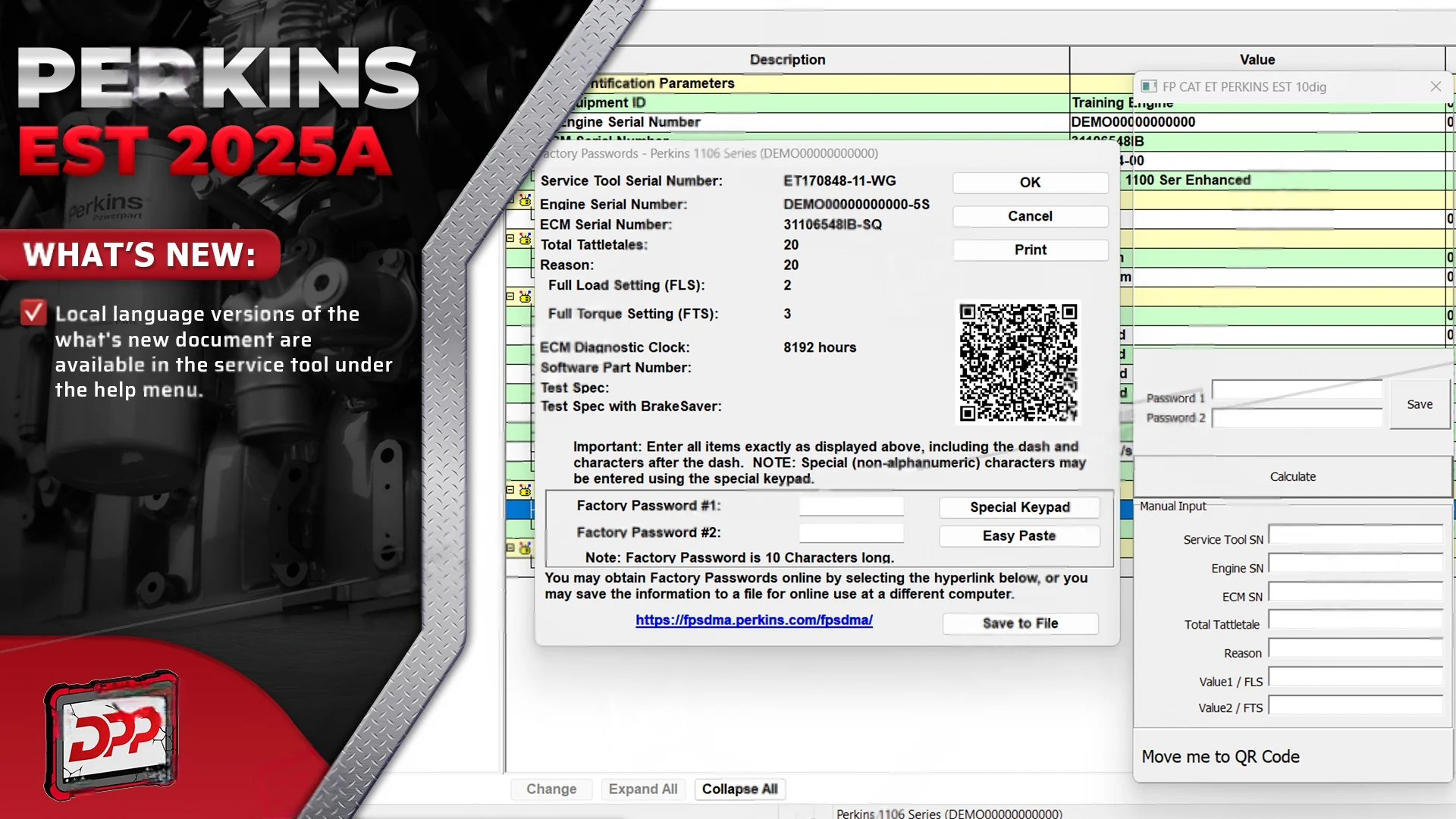Click Engine Serial 'DEMO00000000000-5S'
The width and height of the screenshot is (1456, 819).
click(856, 205)
